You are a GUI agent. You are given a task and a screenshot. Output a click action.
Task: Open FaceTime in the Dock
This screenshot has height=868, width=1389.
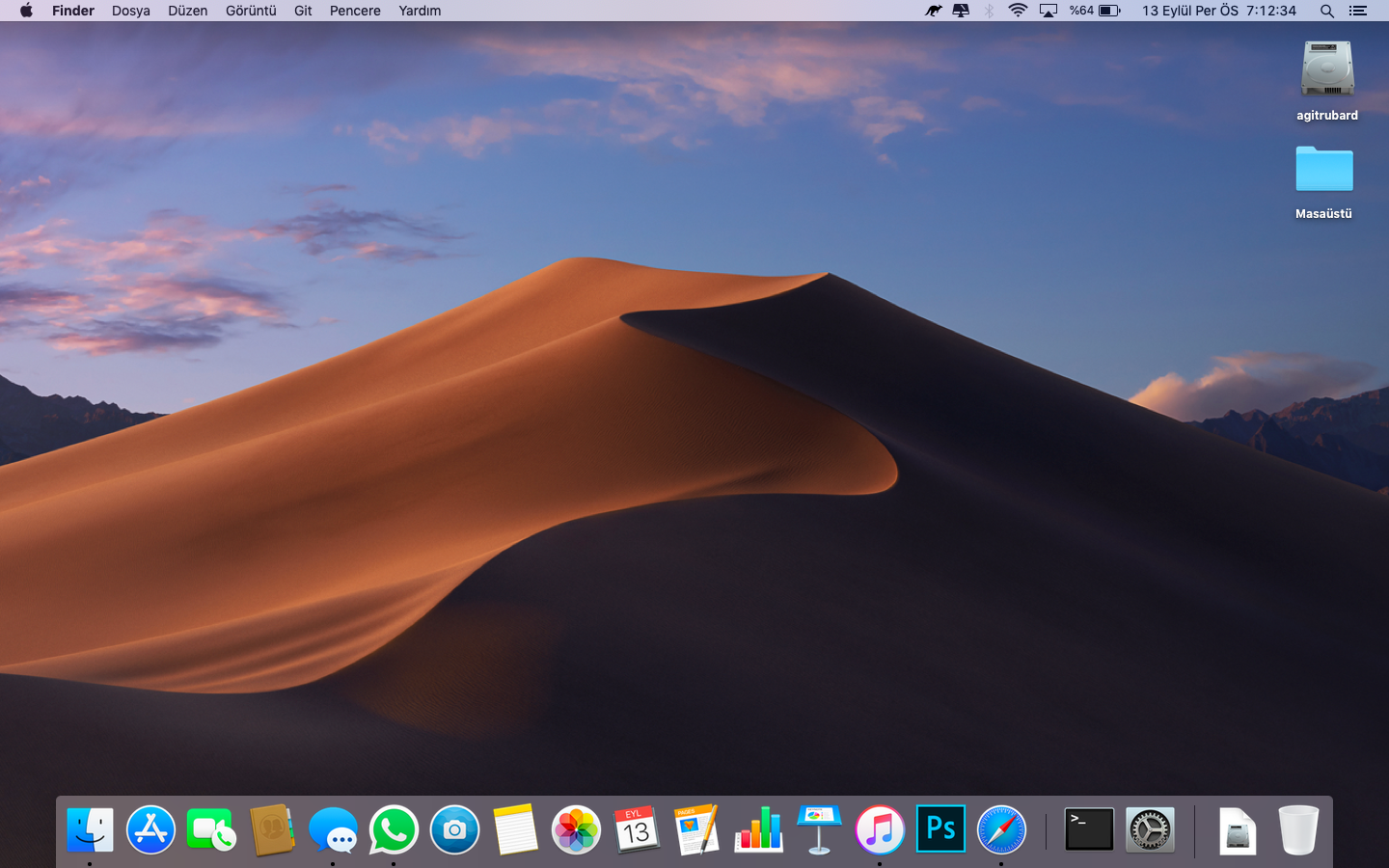pyautogui.click(x=211, y=829)
